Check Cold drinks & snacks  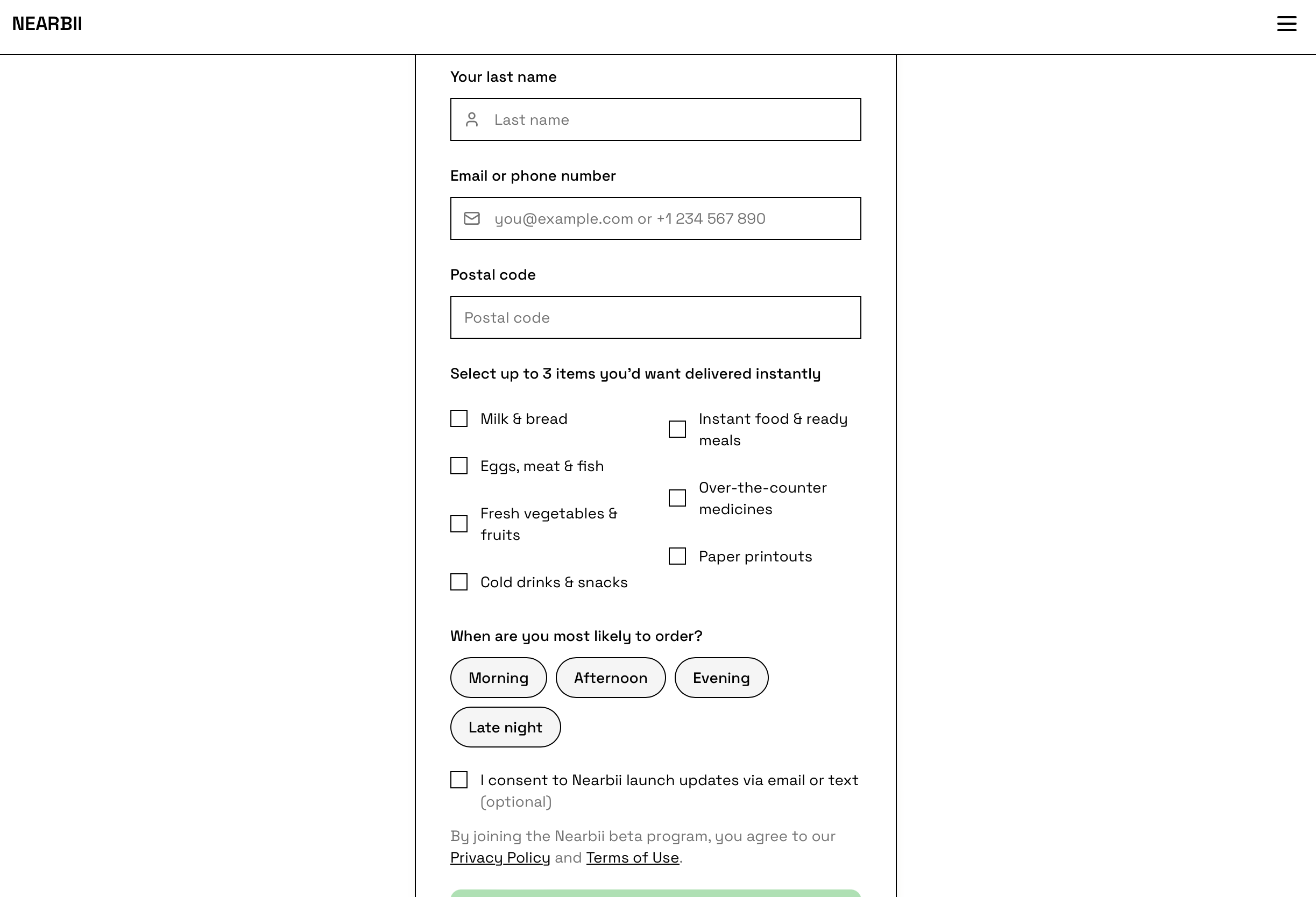(x=459, y=582)
